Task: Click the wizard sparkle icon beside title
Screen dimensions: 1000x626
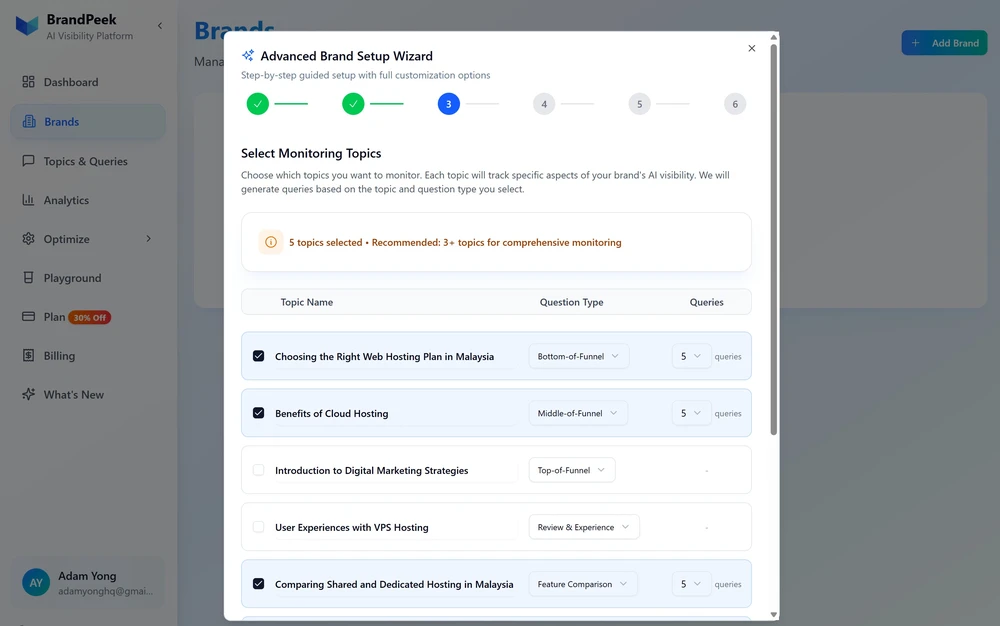Action: [247, 55]
